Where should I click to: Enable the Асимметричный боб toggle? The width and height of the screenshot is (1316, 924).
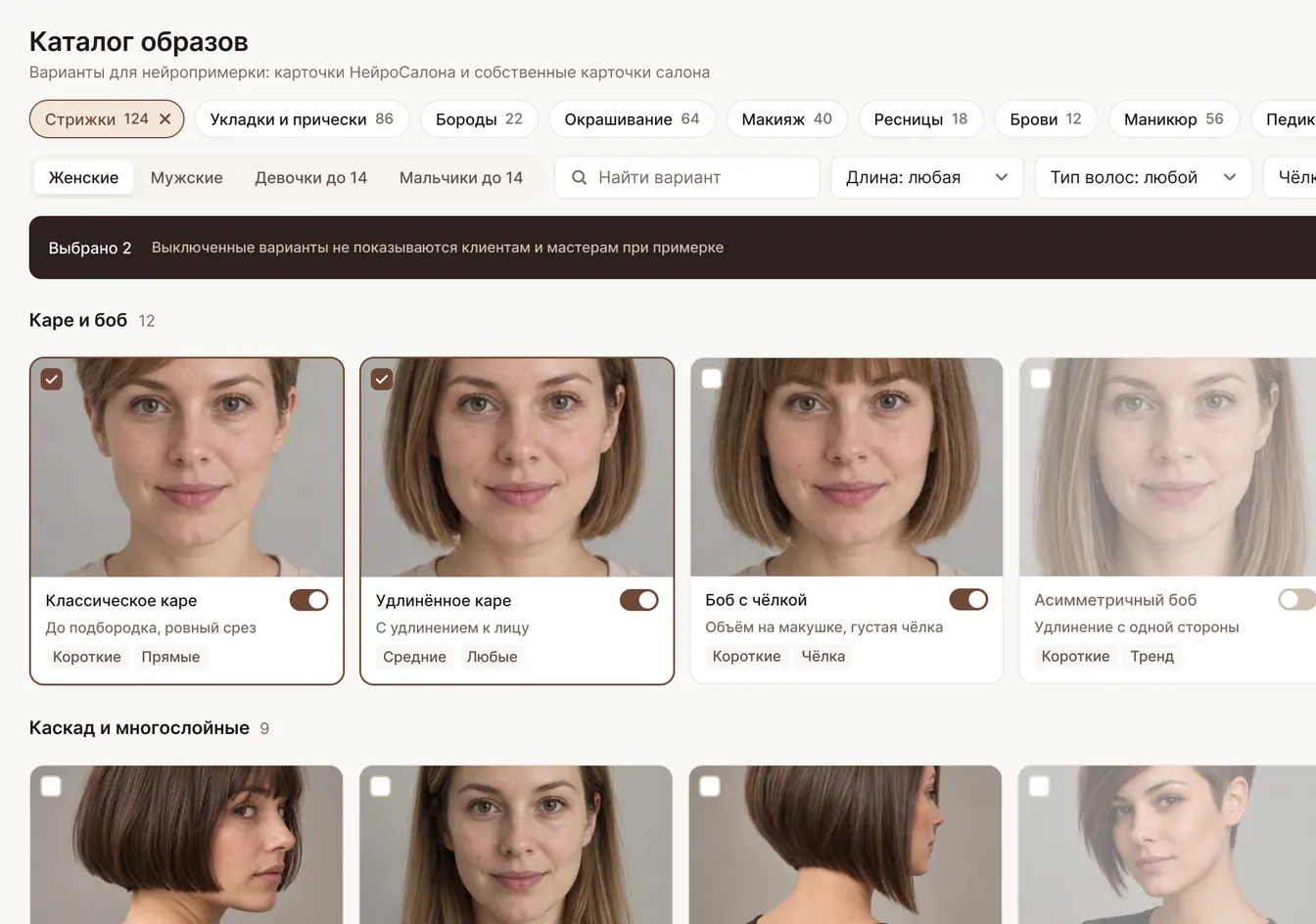coord(1297,599)
